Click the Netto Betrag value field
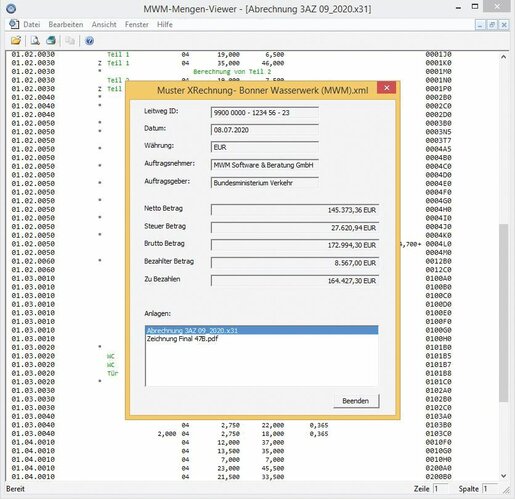This screenshot has width=515, height=500. coord(295,210)
